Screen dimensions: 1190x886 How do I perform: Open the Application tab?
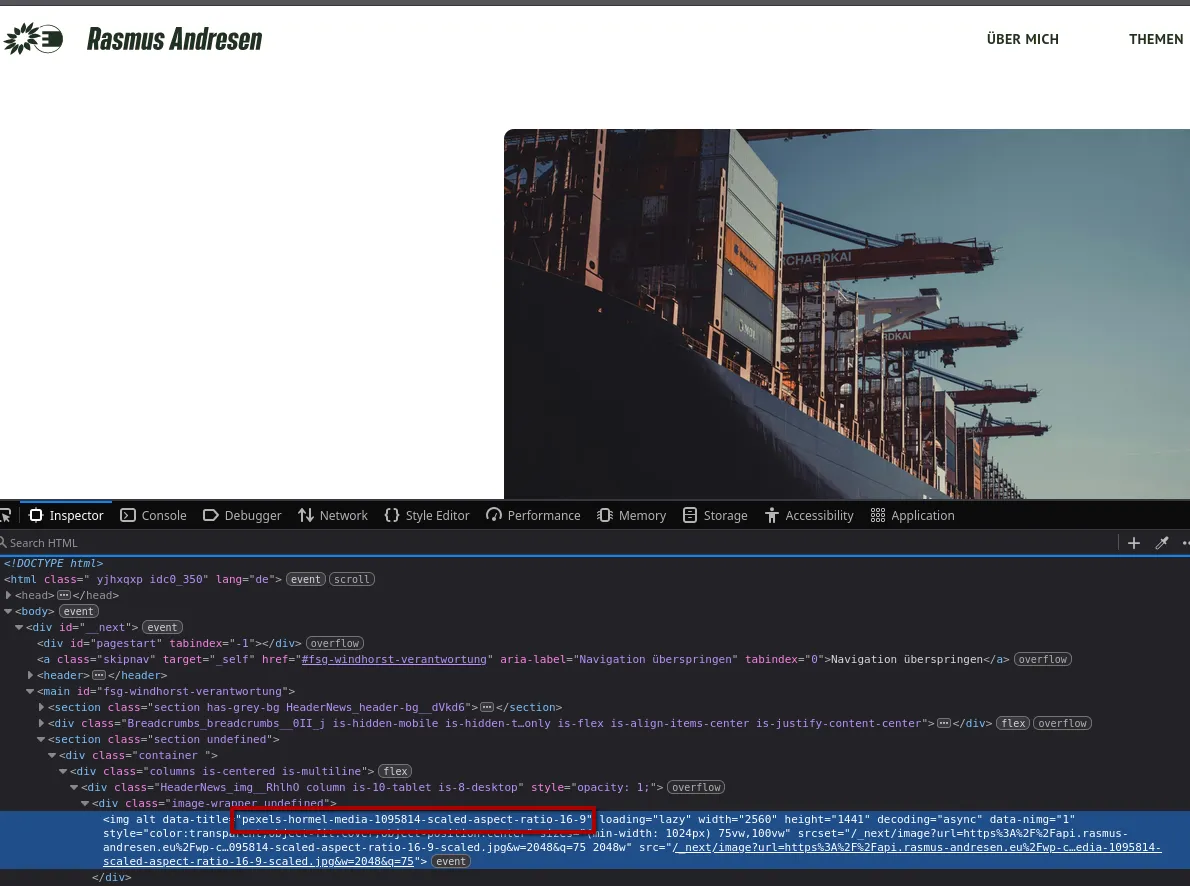point(912,516)
